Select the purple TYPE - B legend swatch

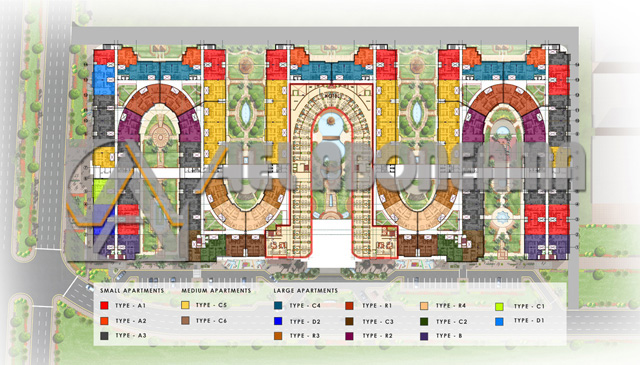coord(424,336)
